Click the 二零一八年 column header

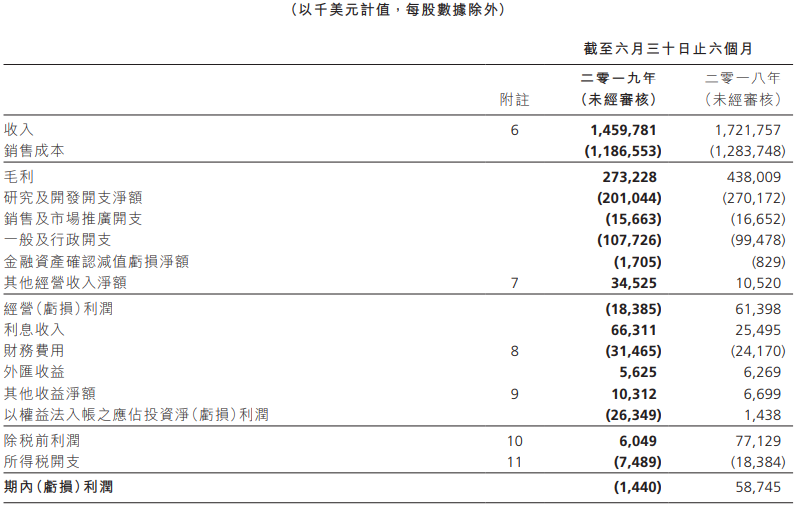coord(743,78)
